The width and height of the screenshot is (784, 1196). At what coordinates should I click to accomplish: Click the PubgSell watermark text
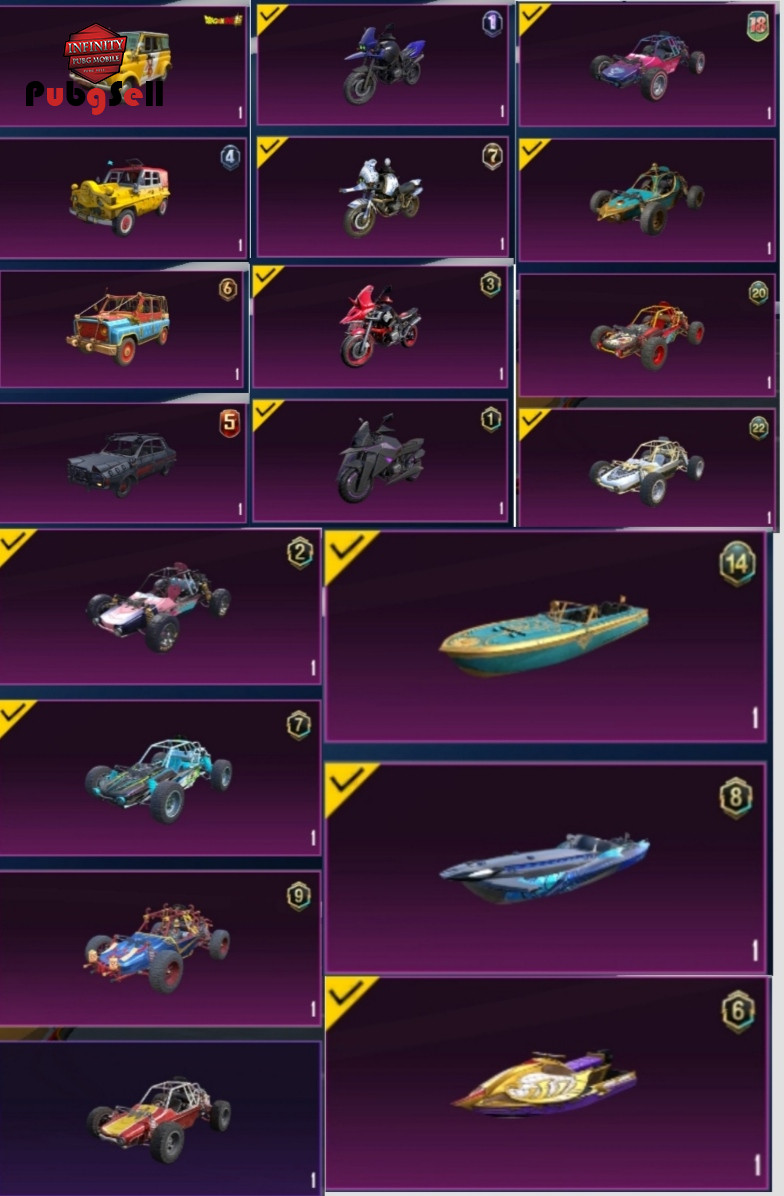tap(95, 96)
